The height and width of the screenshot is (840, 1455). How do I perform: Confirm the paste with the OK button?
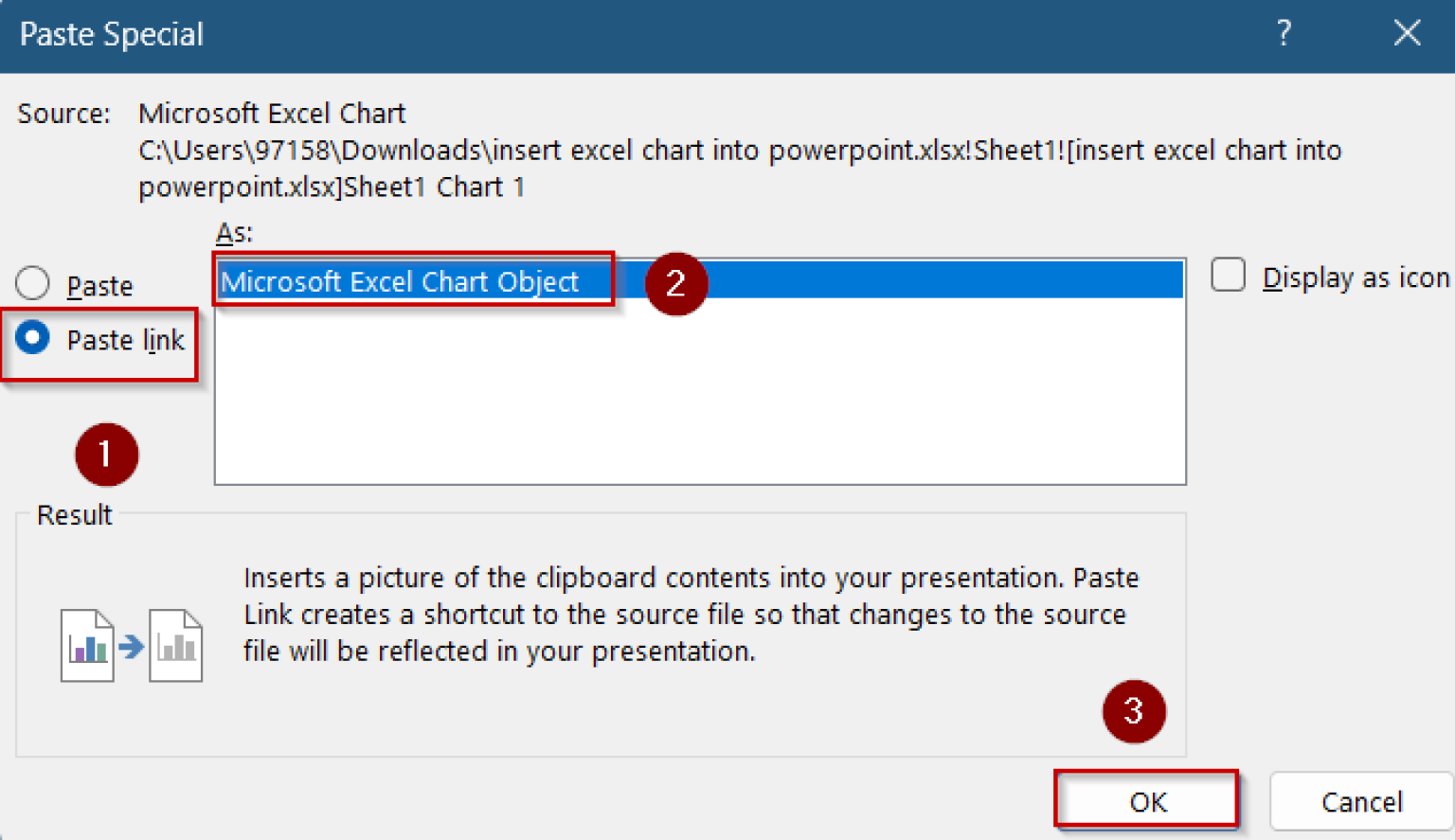click(x=1146, y=801)
